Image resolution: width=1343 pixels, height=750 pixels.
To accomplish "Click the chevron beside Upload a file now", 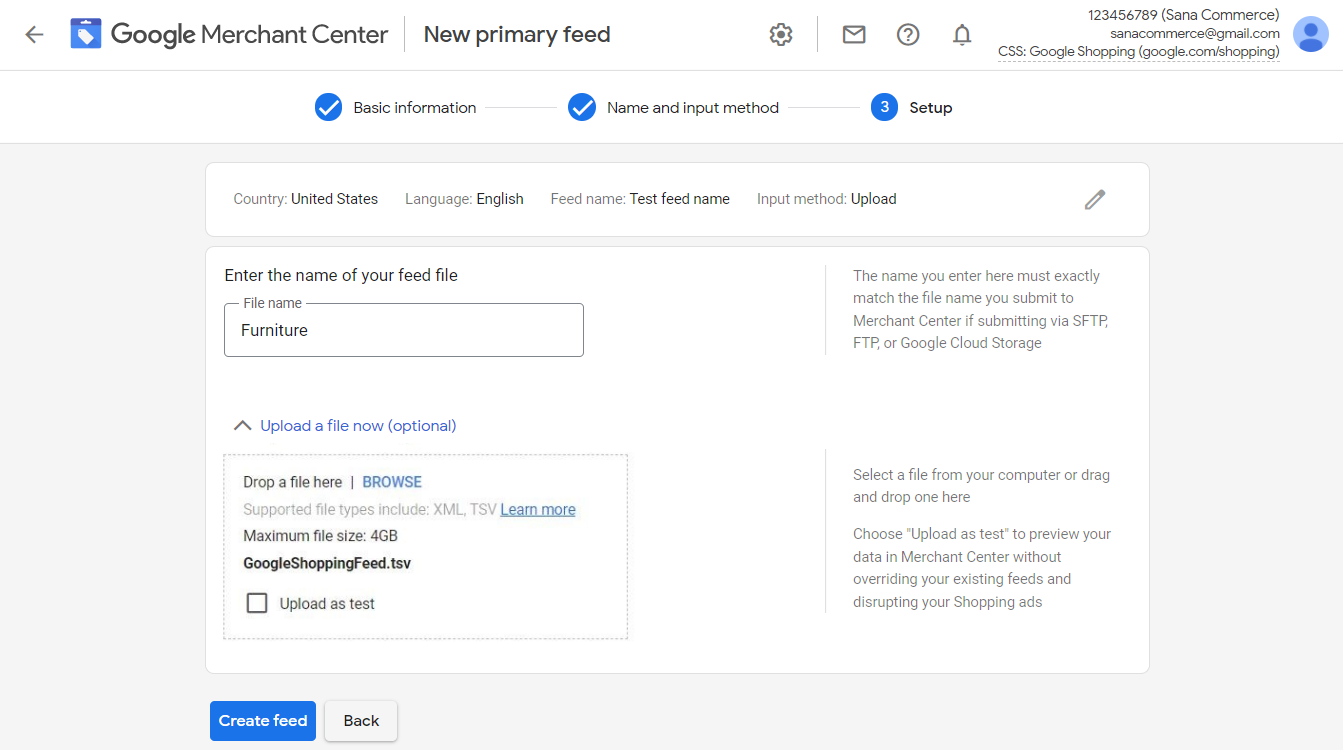I will click(242, 426).
